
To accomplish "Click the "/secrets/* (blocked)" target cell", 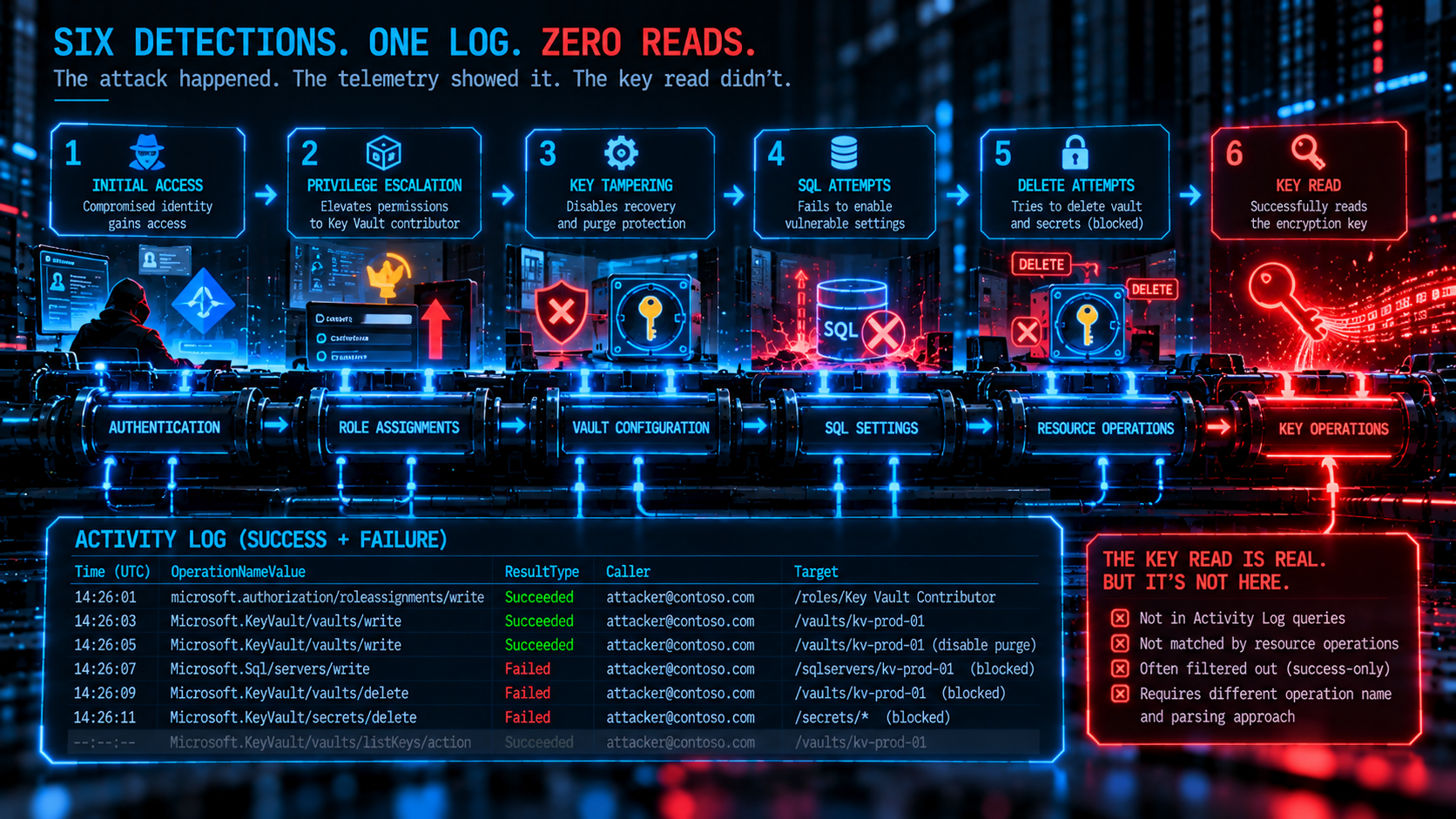I will [x=872, y=718].
